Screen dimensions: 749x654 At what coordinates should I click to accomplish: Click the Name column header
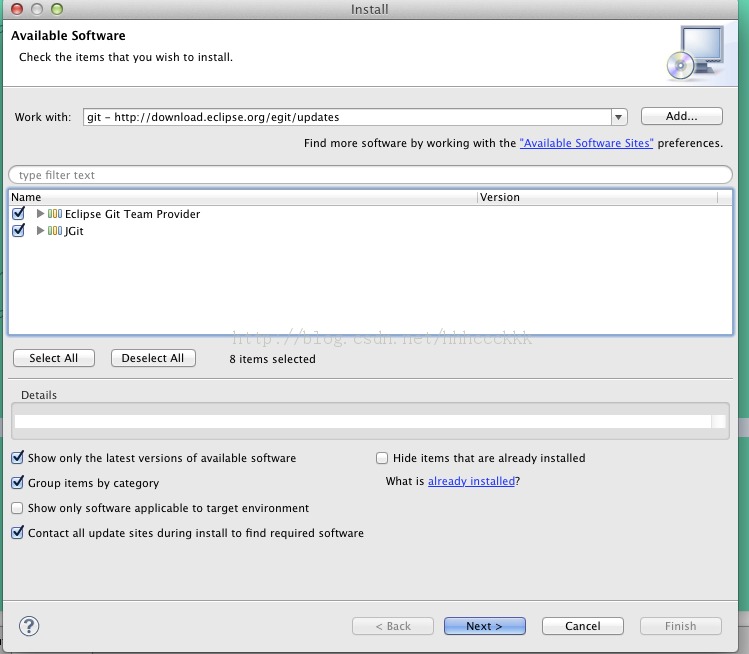pos(243,197)
